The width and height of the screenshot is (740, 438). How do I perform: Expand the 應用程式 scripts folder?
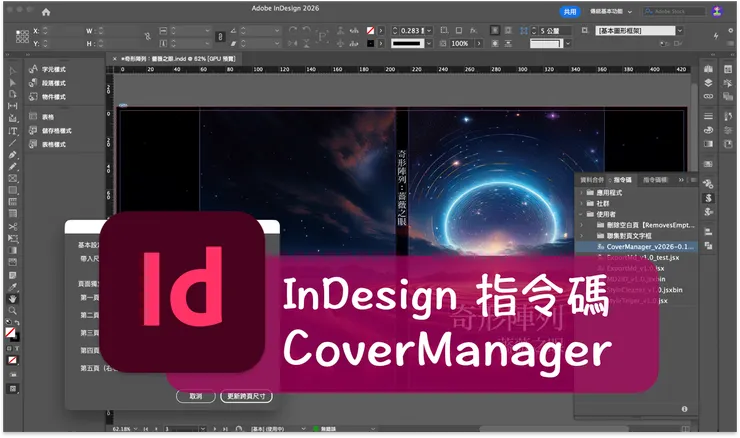(581, 193)
